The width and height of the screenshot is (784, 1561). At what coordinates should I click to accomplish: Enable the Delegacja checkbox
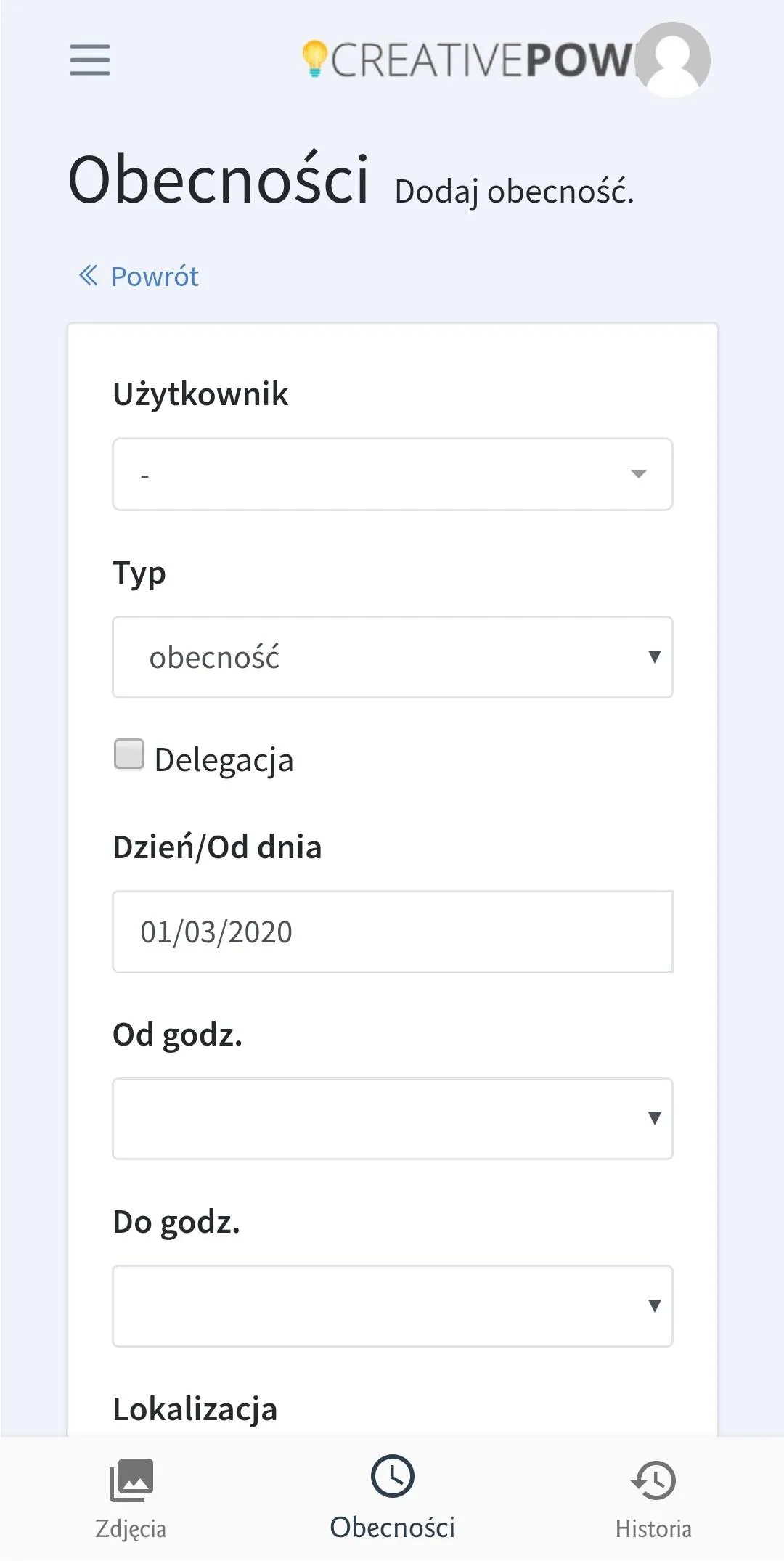[129, 754]
